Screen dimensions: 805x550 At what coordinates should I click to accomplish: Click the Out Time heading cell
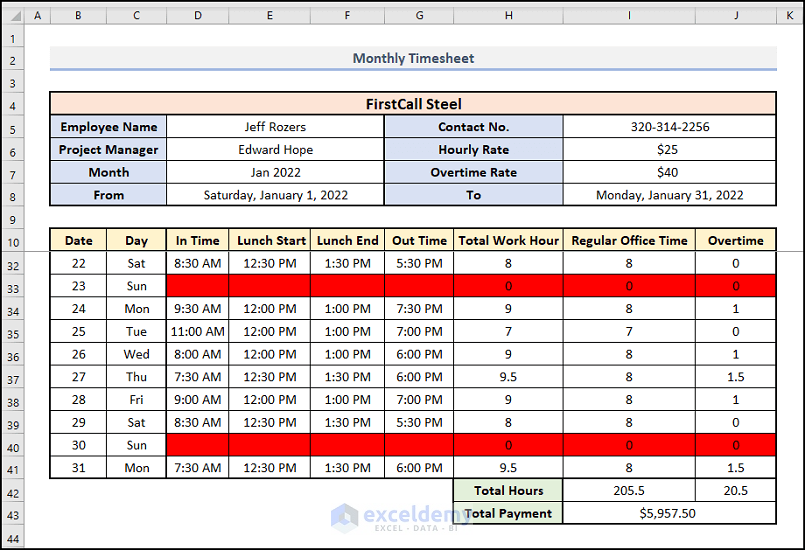[419, 240]
